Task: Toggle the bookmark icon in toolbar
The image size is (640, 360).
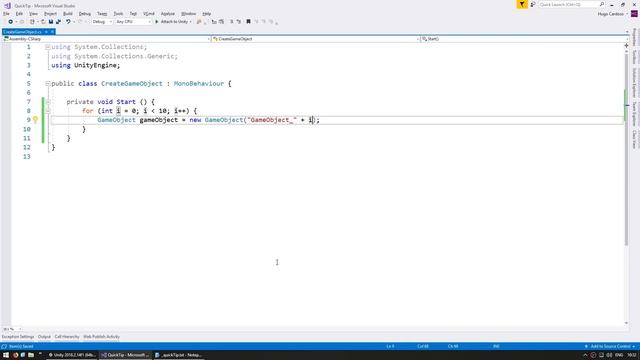Action: (248, 22)
